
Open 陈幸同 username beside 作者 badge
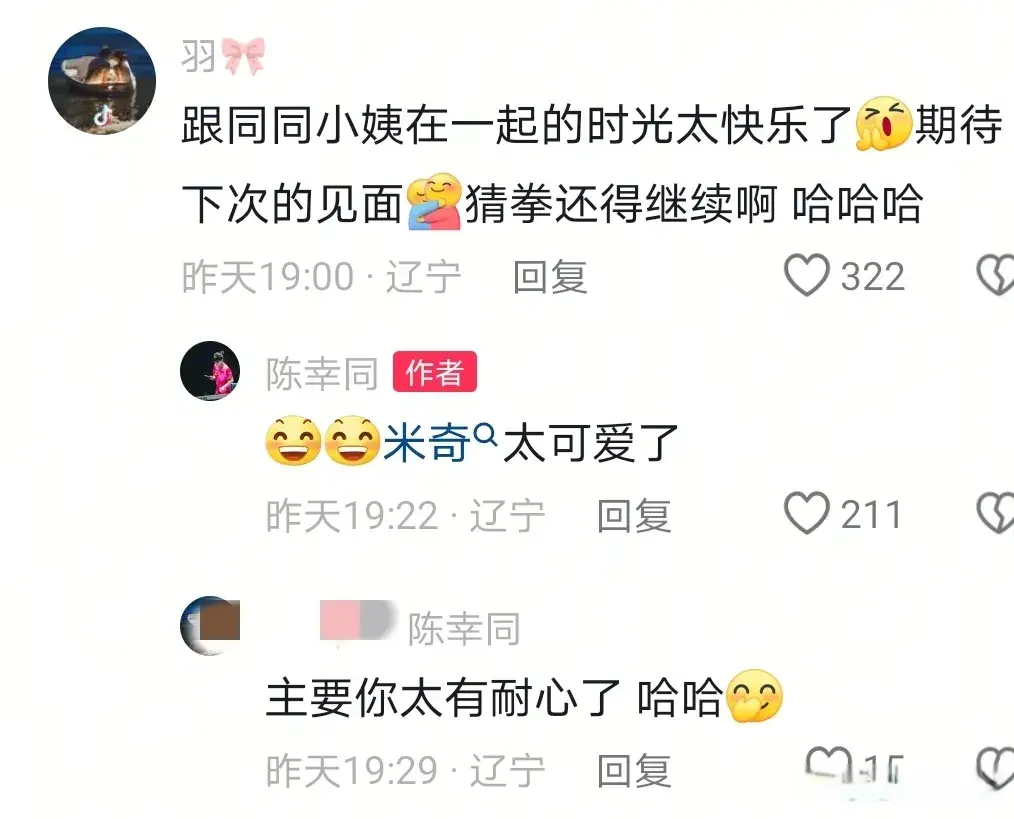(322, 373)
